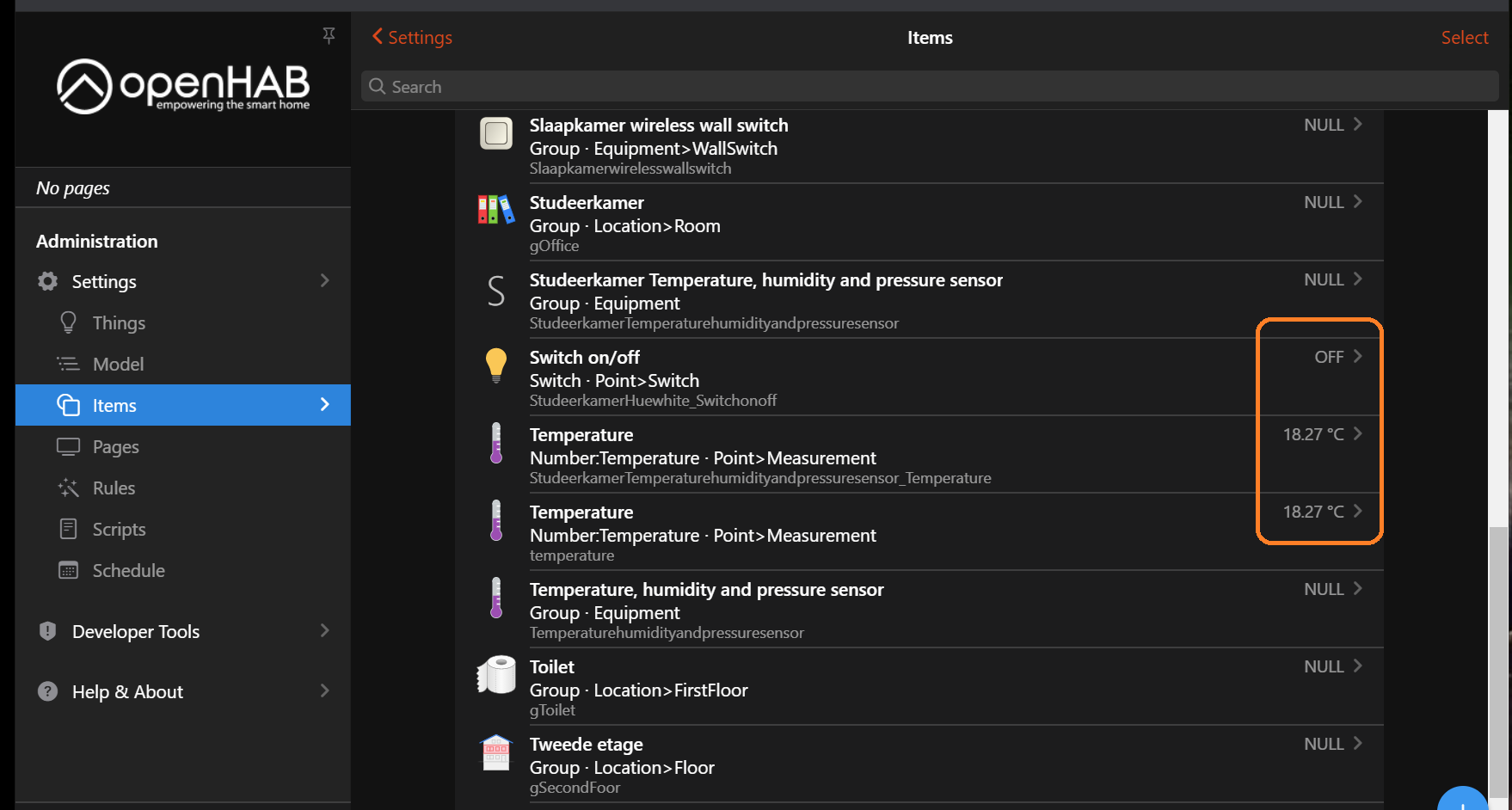This screenshot has height=810, width=1512.
Task: Expand the Developer Tools section
Action: 324,631
